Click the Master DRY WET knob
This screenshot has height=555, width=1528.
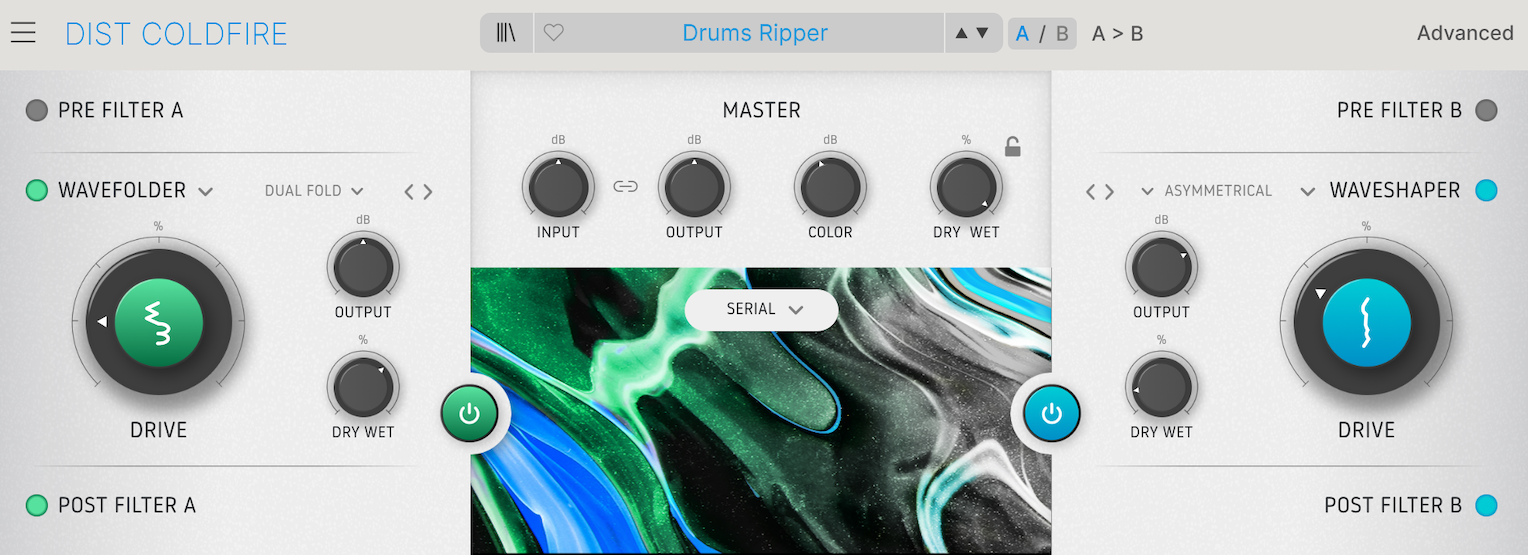tap(966, 187)
